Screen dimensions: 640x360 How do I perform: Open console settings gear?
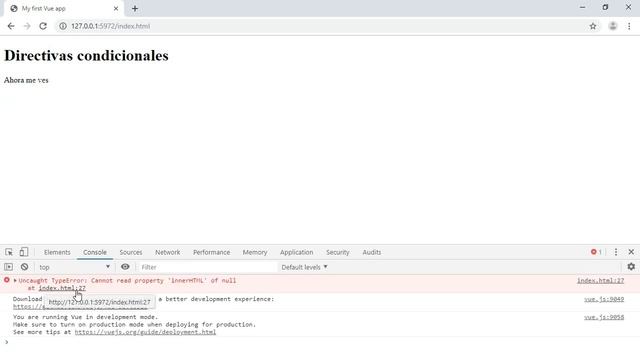[x=631, y=267]
